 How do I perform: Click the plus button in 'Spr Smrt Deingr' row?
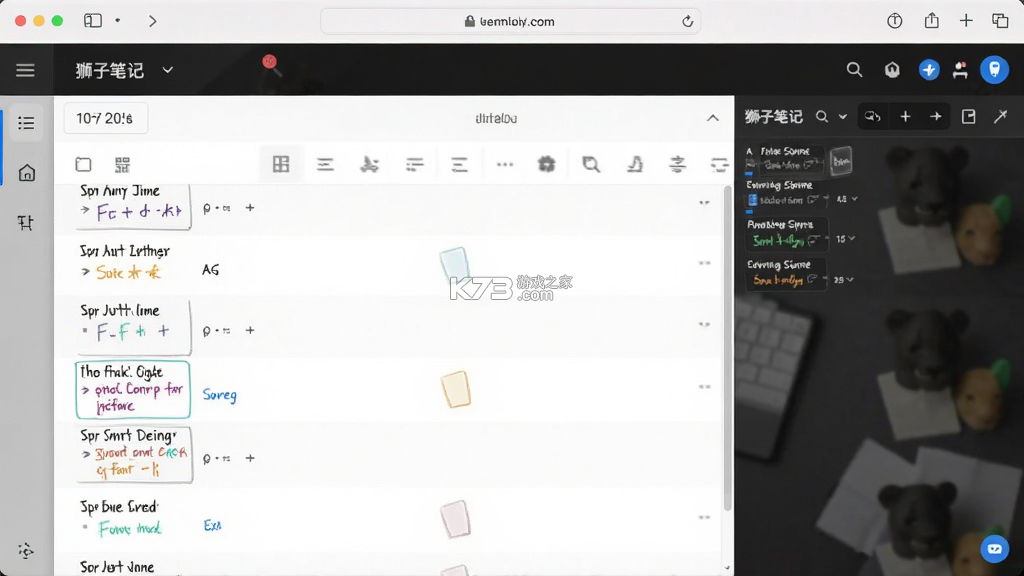point(250,458)
